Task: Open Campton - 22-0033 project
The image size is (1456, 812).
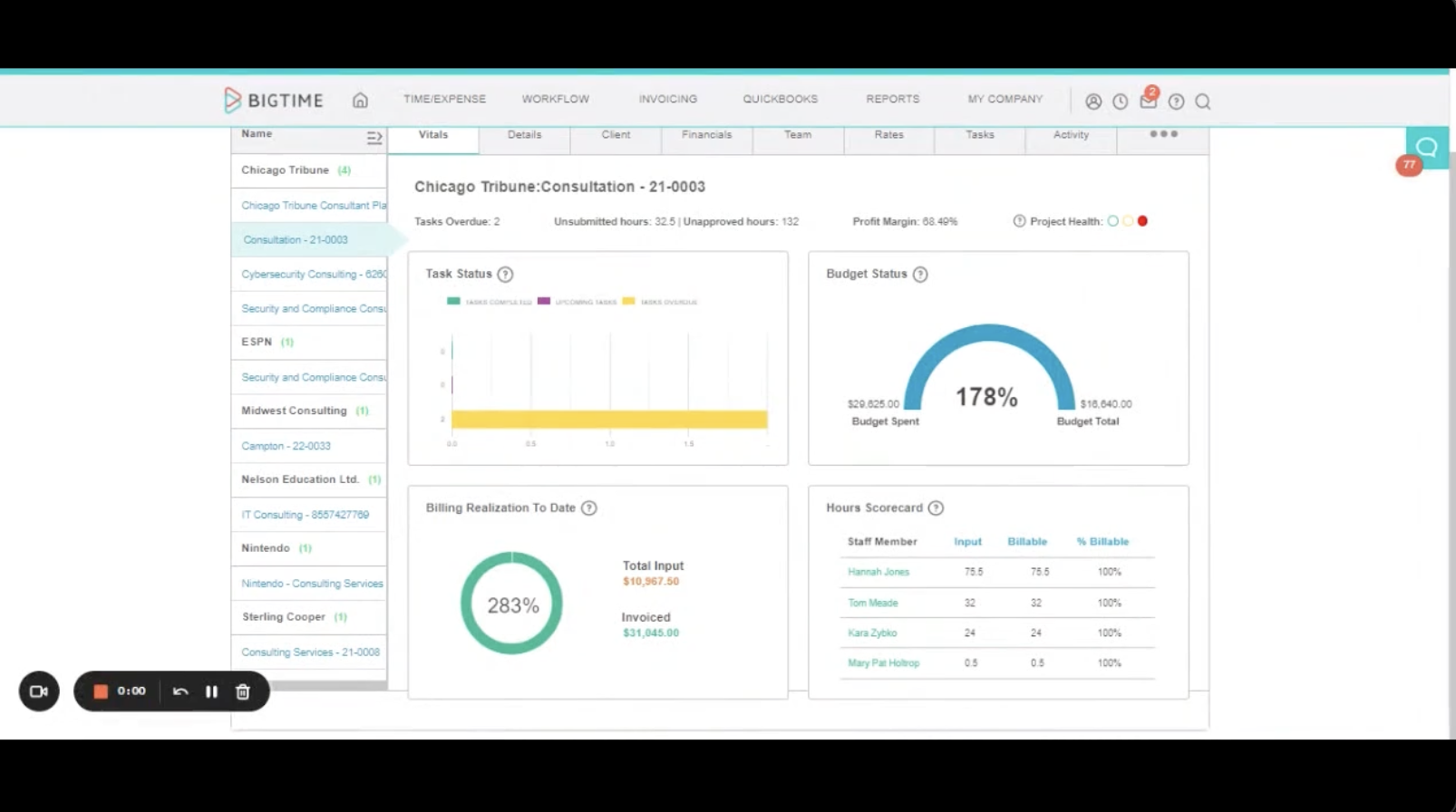Action: [x=286, y=446]
